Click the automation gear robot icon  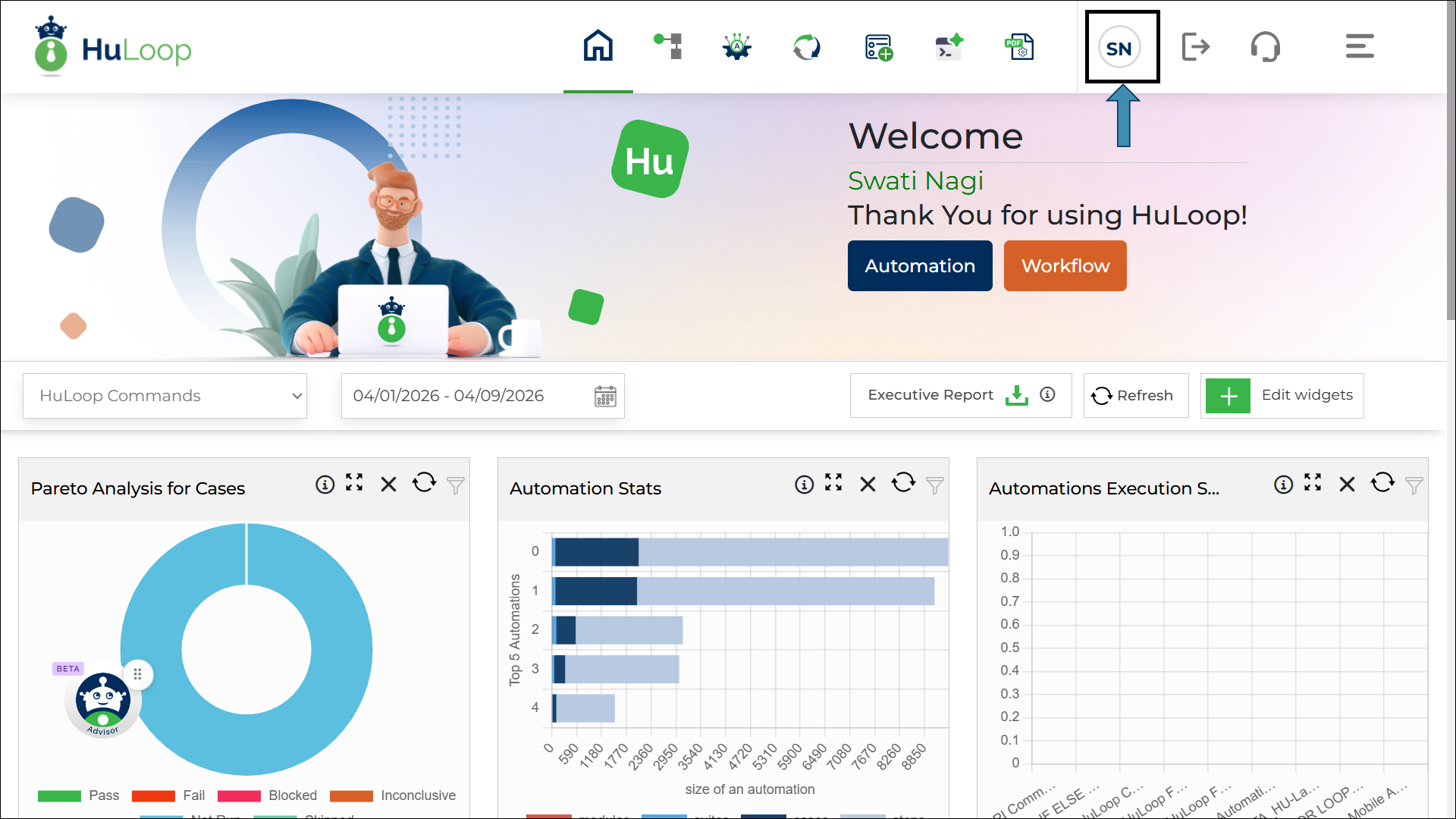point(736,47)
